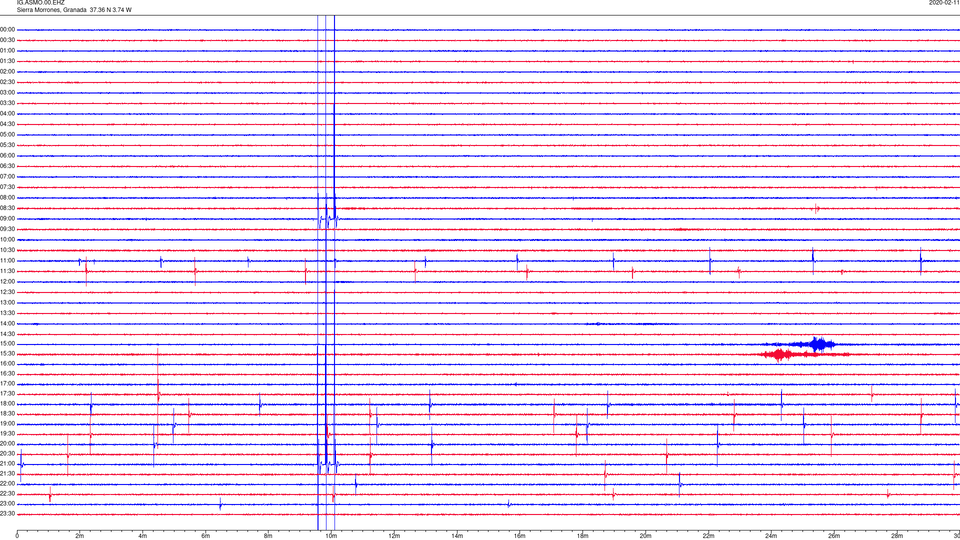Click the 2m tick label on the axis
Viewport: 960px width, 540px height.
pyautogui.click(x=80, y=536)
